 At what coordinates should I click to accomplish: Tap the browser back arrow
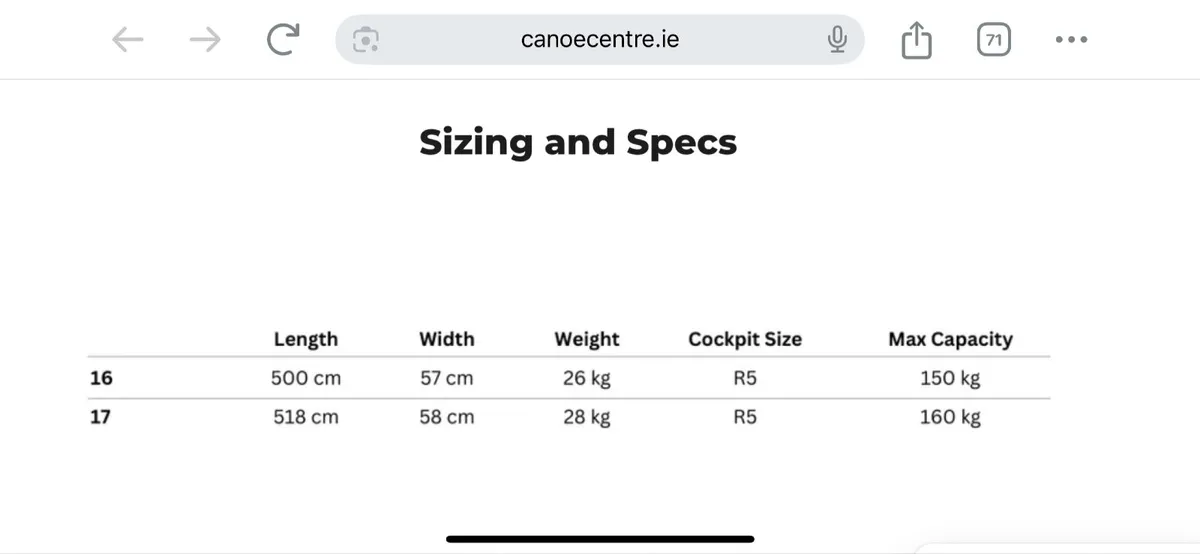[128, 40]
